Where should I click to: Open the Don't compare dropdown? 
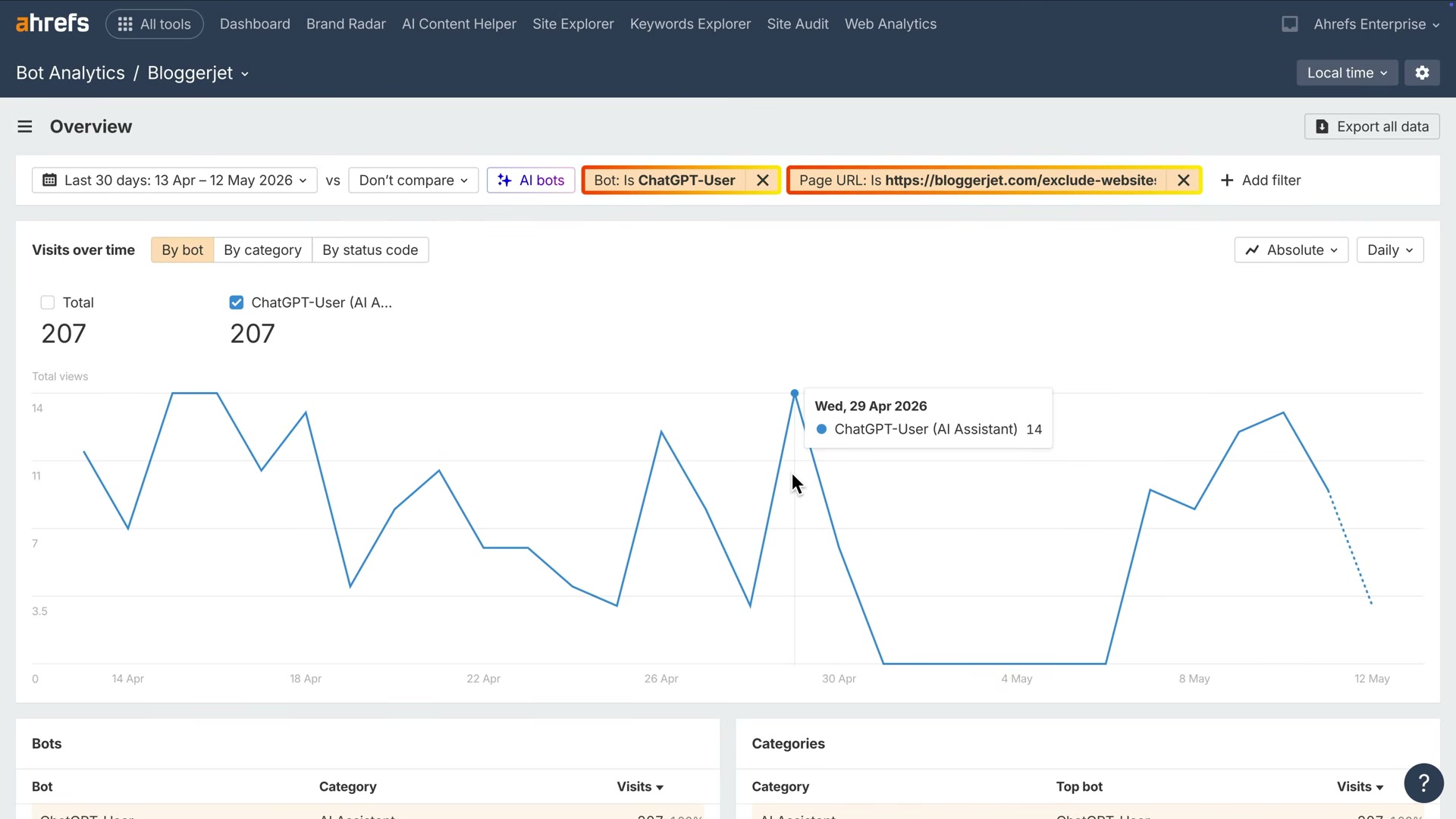point(413,180)
